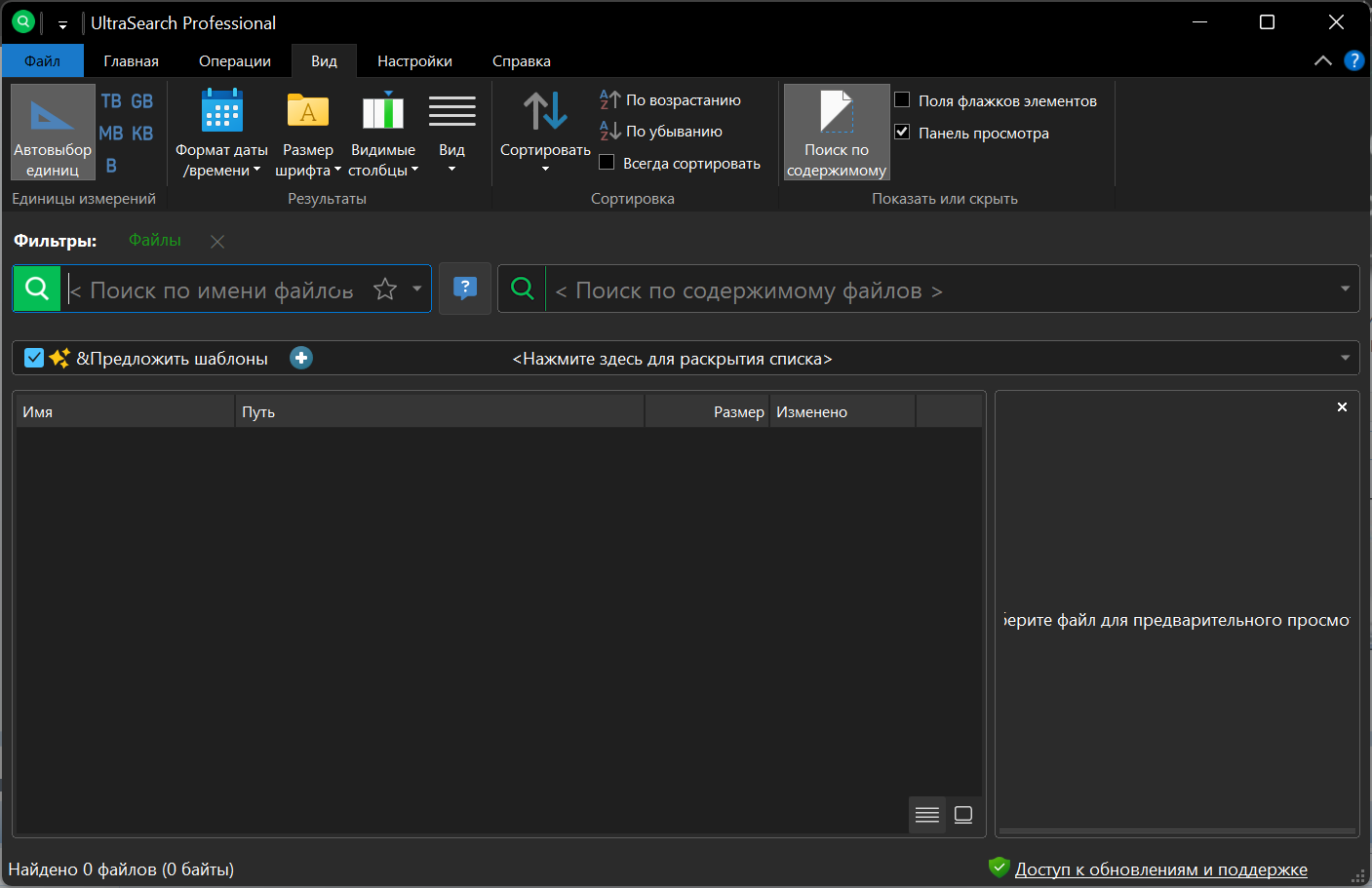
Task: Select TB size unit
Action: pos(111,101)
